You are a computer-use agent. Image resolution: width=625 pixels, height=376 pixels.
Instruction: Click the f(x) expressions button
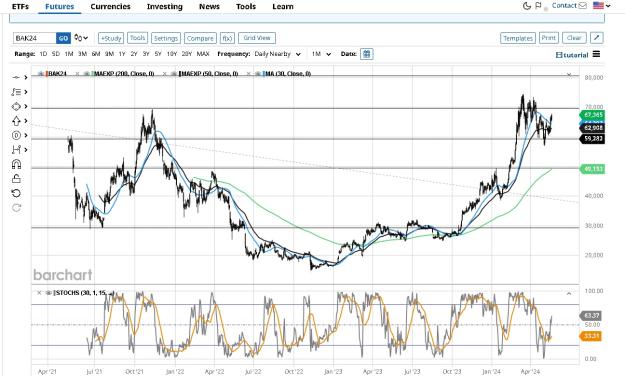tap(227, 38)
